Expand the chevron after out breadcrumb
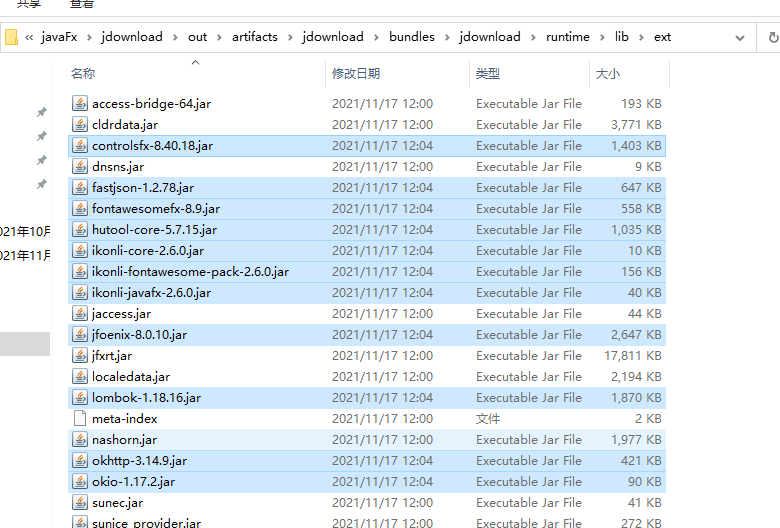This screenshot has height=528, width=780. click(219, 37)
